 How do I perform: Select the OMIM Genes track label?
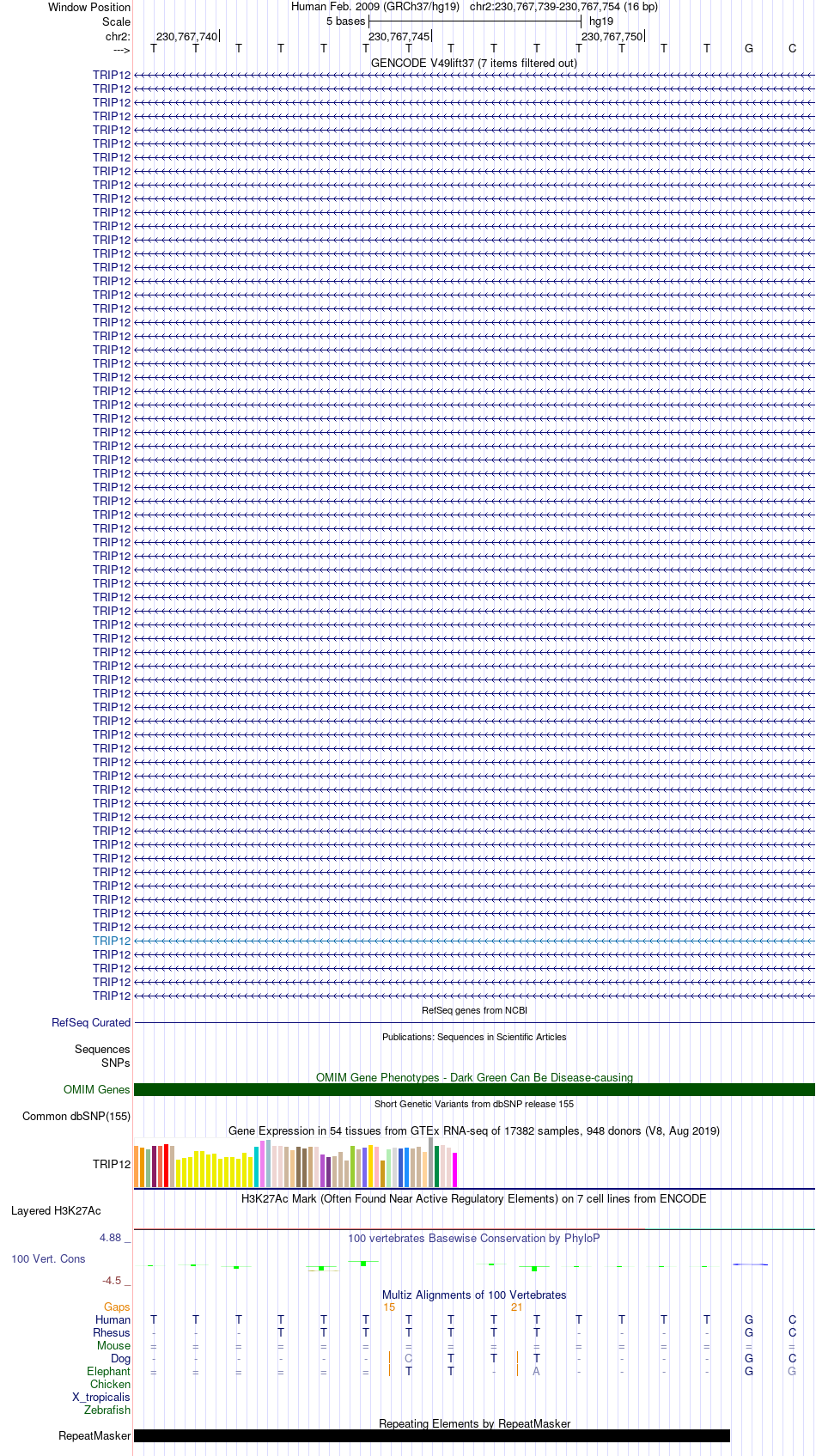coord(97,1089)
